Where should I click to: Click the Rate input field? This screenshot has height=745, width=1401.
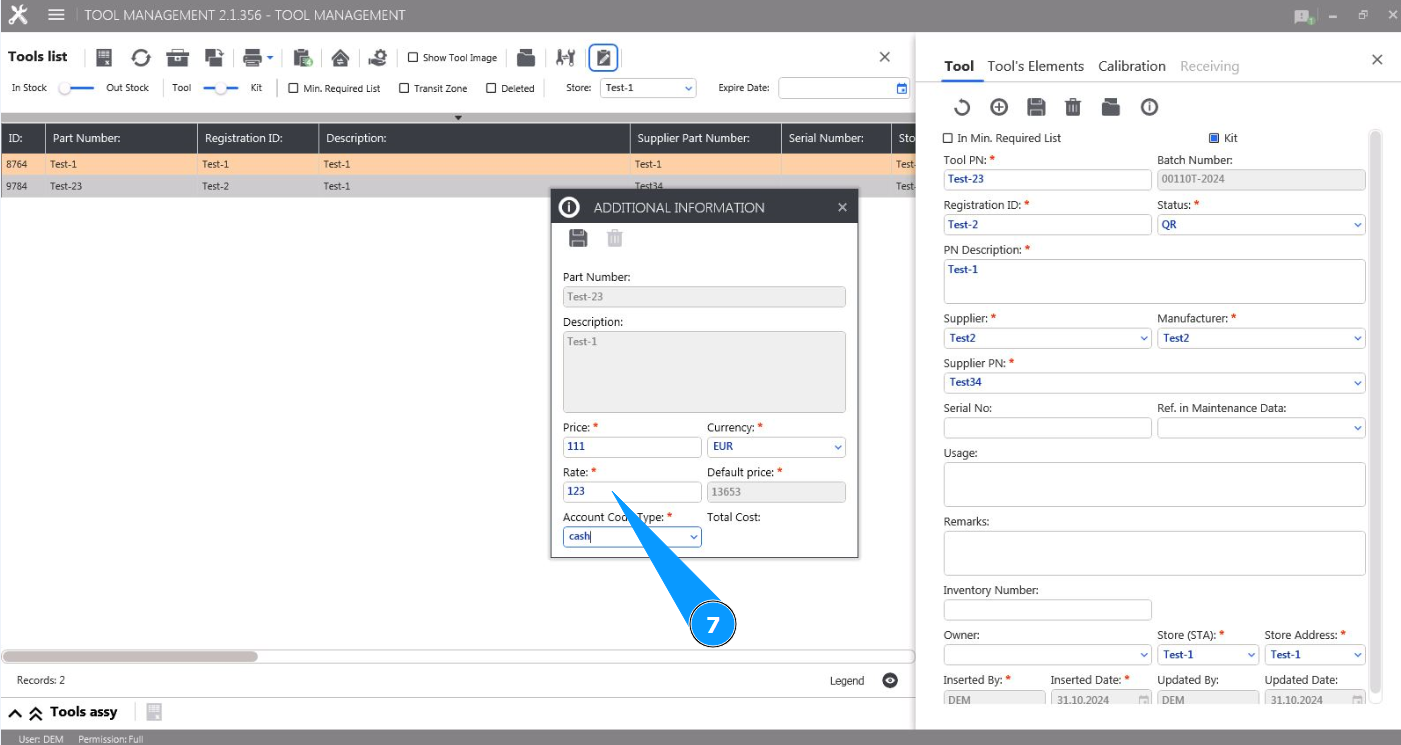(632, 491)
